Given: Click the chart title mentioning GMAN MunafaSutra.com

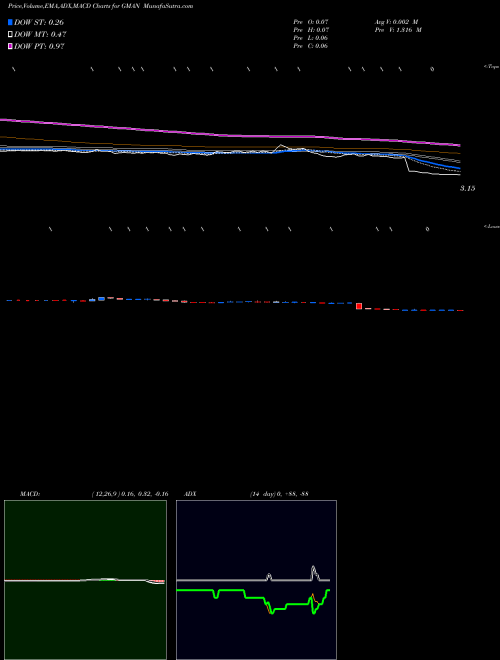Looking at the screenshot, I should [101, 6].
